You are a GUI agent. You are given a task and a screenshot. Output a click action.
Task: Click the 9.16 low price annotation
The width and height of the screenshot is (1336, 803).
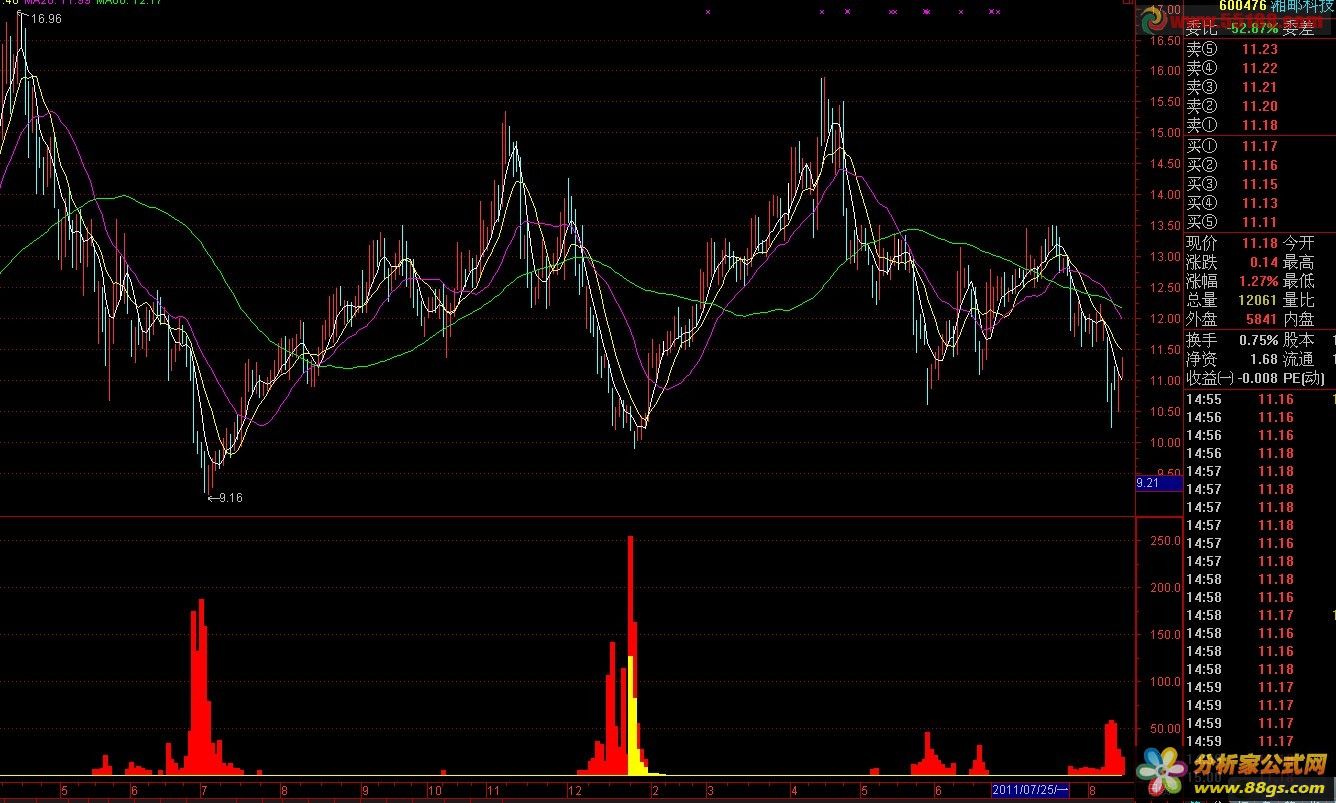pos(230,497)
